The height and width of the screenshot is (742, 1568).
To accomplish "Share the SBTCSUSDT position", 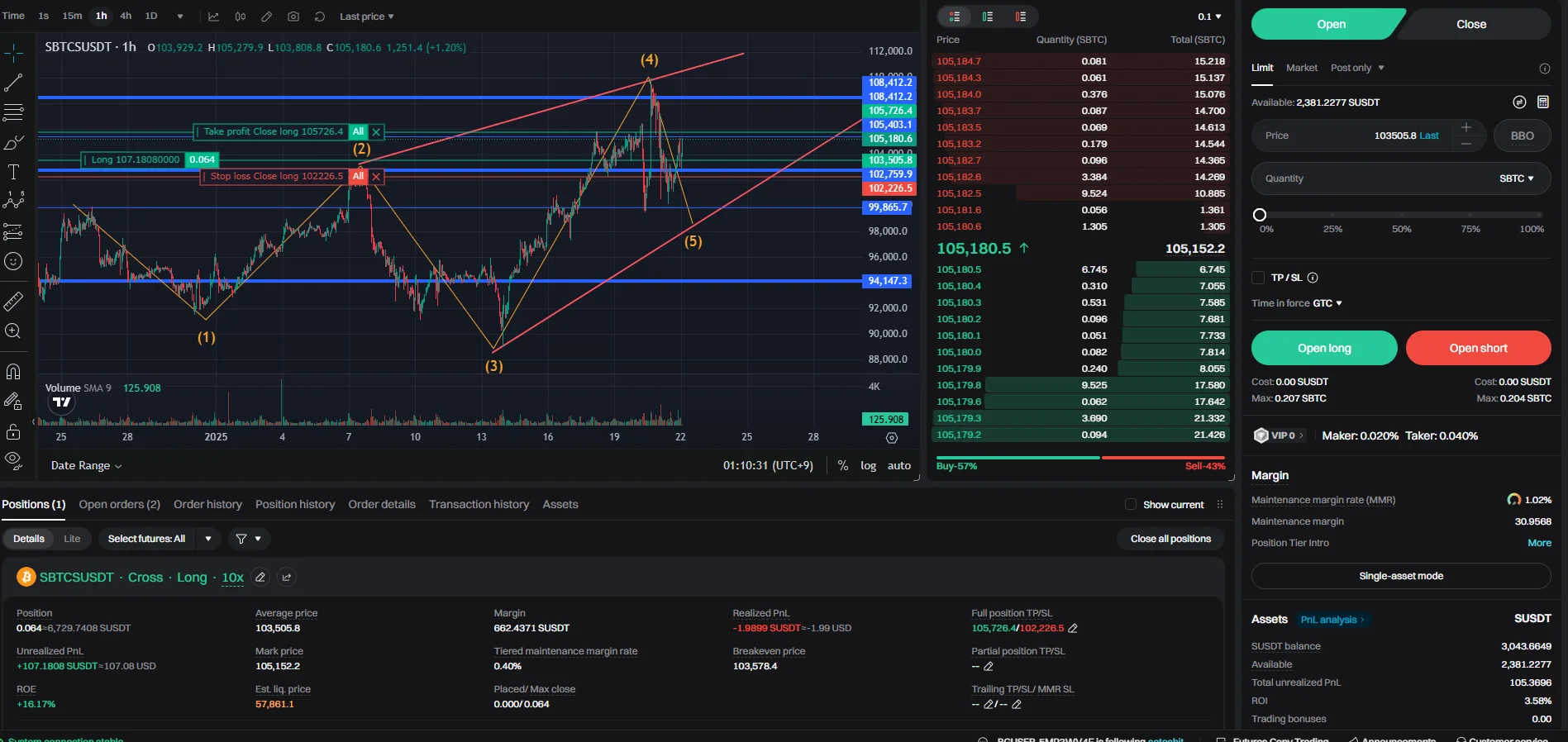I will (x=287, y=577).
